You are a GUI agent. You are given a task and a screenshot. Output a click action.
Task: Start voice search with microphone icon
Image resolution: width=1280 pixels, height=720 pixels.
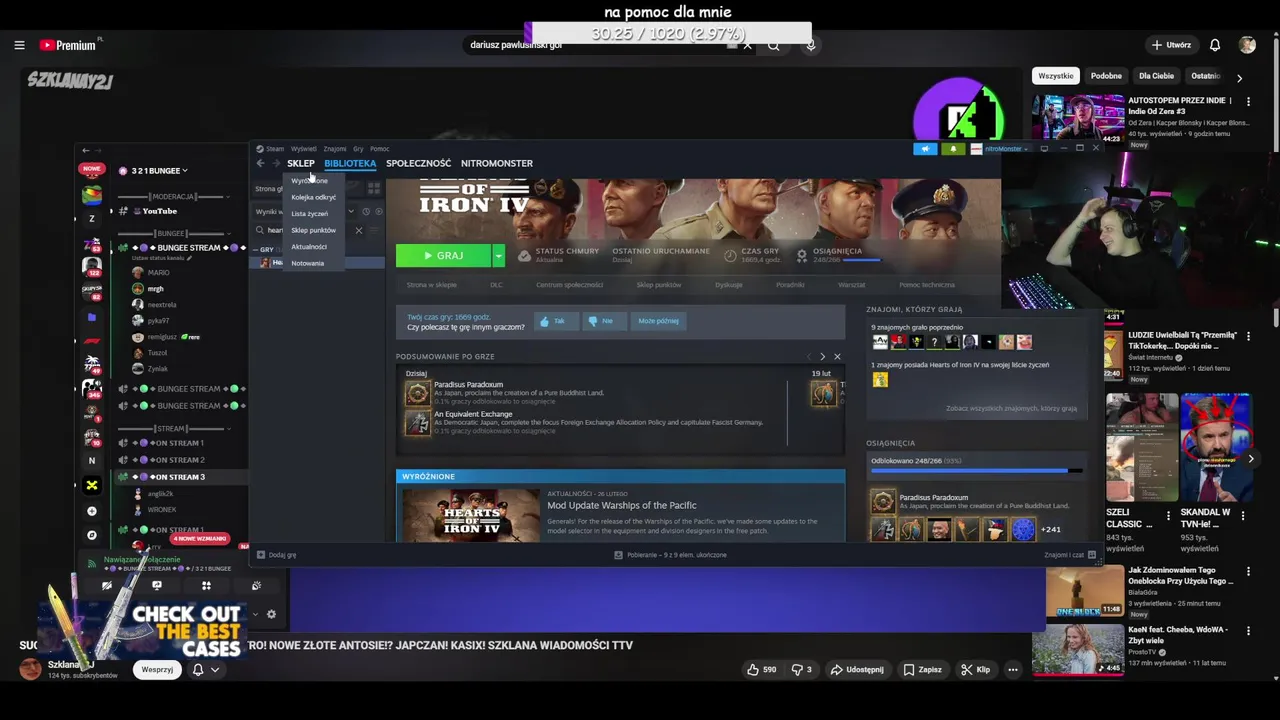pos(811,45)
